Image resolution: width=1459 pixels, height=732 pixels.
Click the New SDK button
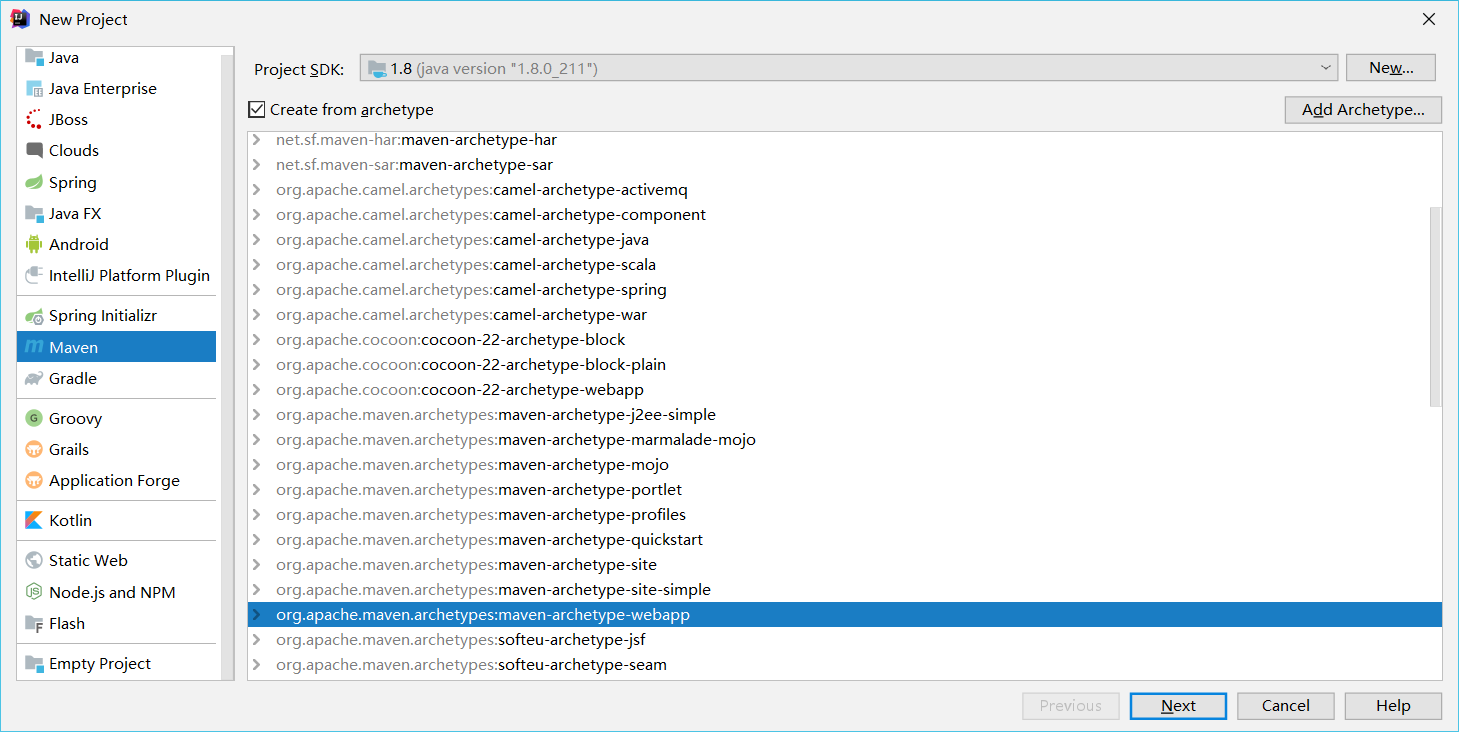point(1391,68)
